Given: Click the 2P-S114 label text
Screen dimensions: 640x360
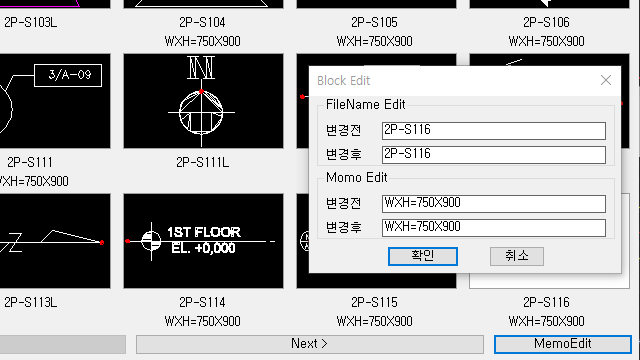Looking at the screenshot, I should tap(202, 302).
